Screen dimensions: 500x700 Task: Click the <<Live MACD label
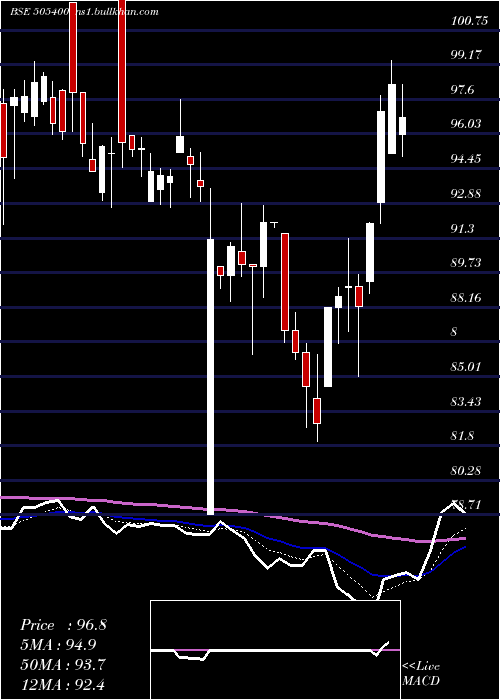point(421,673)
